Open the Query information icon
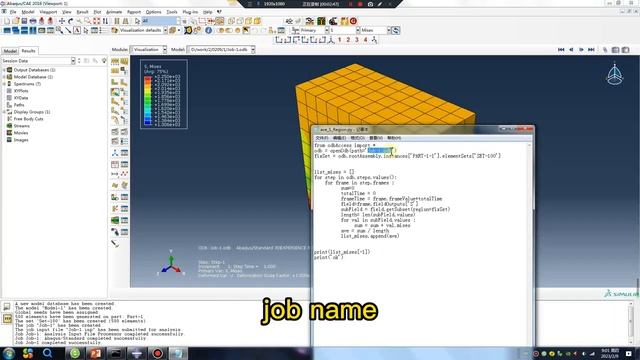This screenshot has width=640, height=360. pyautogui.click(x=209, y=30)
